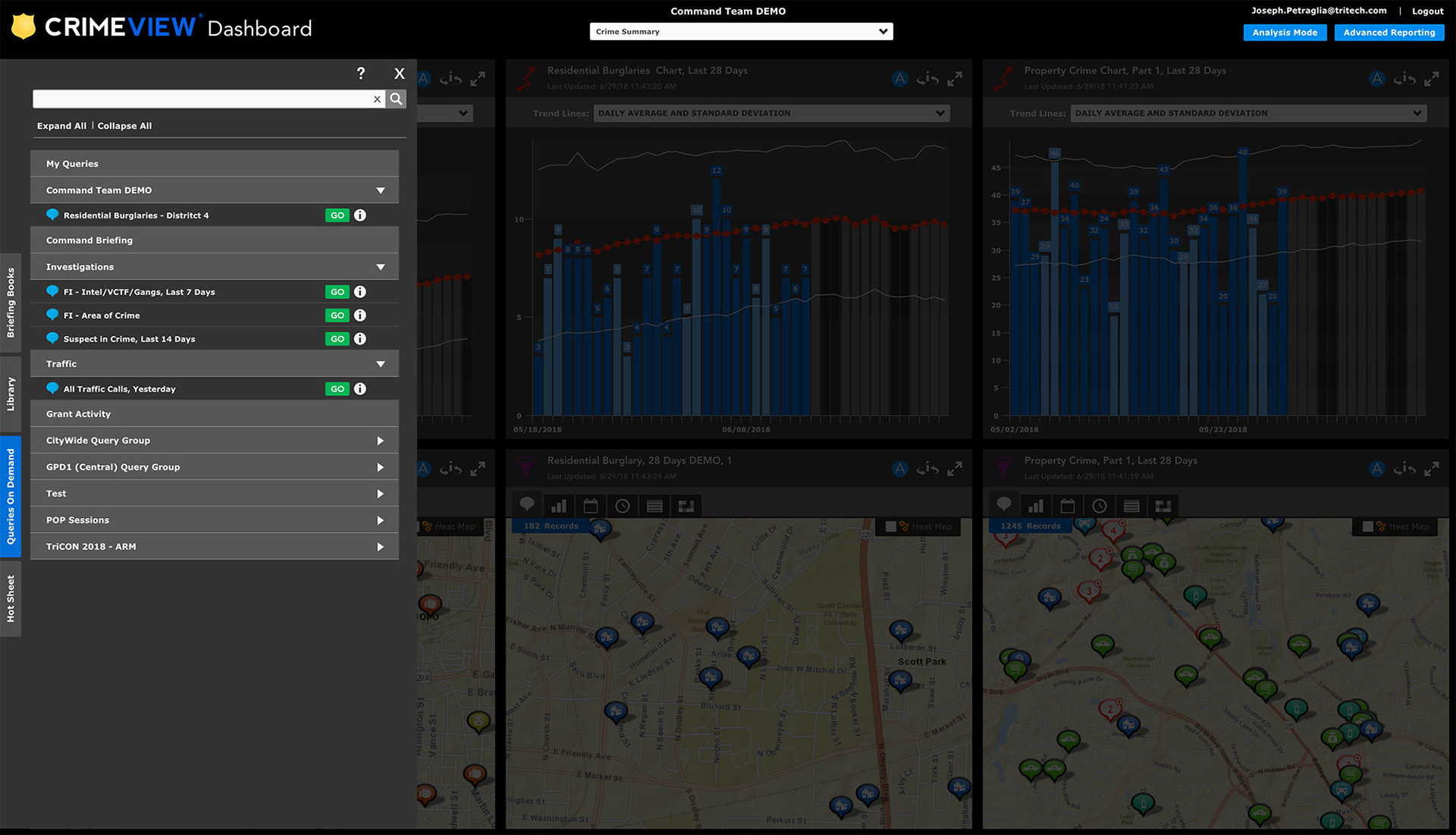This screenshot has width=1456, height=835.
Task: Run Residential Burglaries District 4 query
Action: click(337, 215)
